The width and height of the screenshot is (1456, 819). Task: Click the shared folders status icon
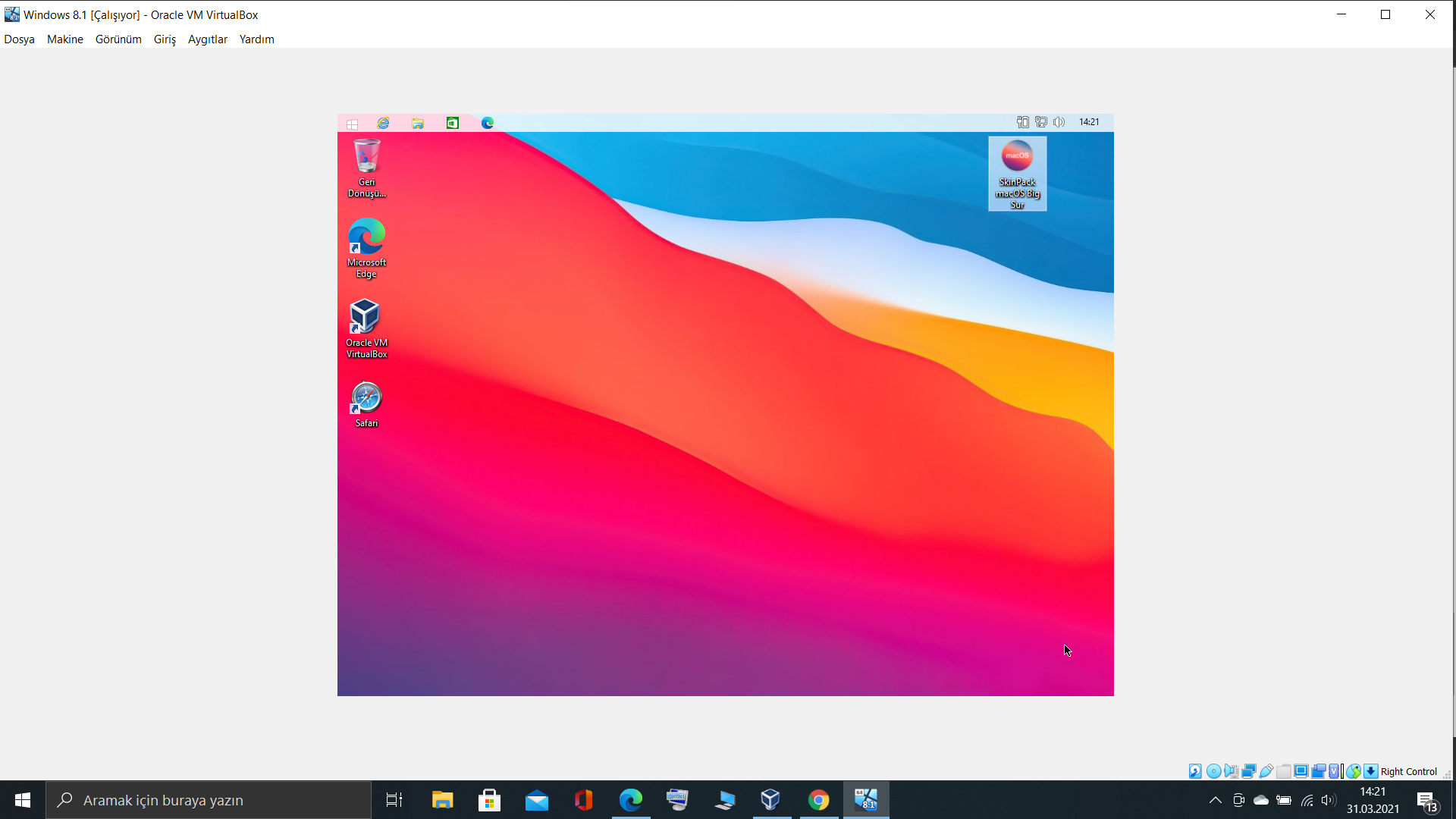(x=1284, y=771)
